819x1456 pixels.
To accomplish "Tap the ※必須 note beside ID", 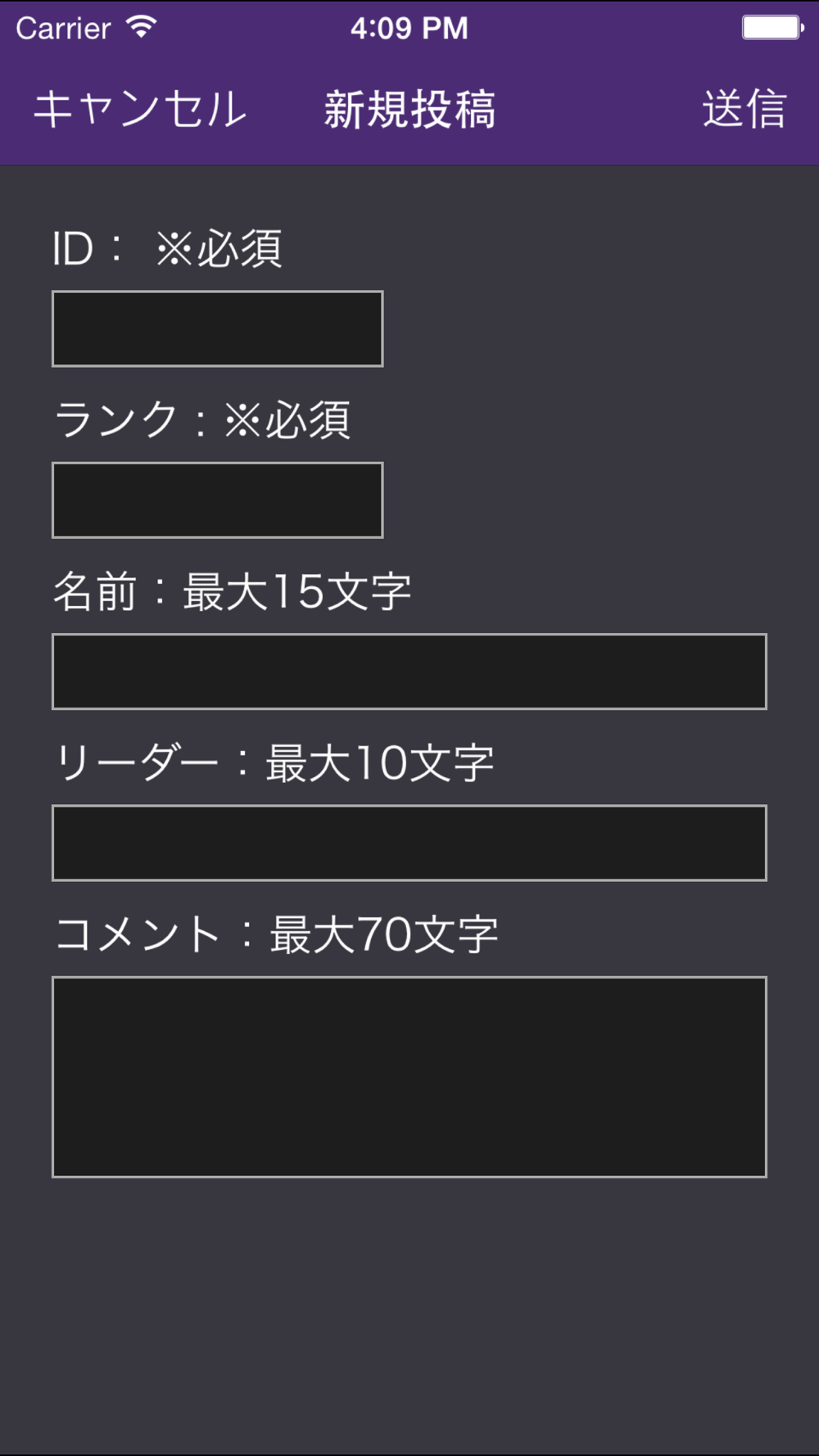I will (219, 248).
